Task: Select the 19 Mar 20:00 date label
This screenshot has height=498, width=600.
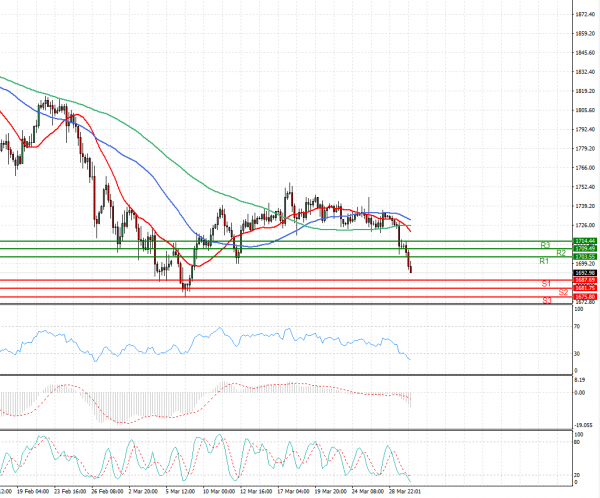Action: point(331,491)
